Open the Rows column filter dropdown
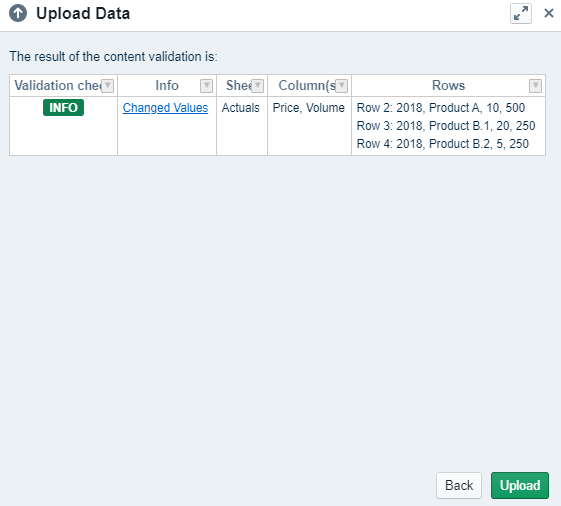The image size is (561, 506). pyautogui.click(x=535, y=86)
